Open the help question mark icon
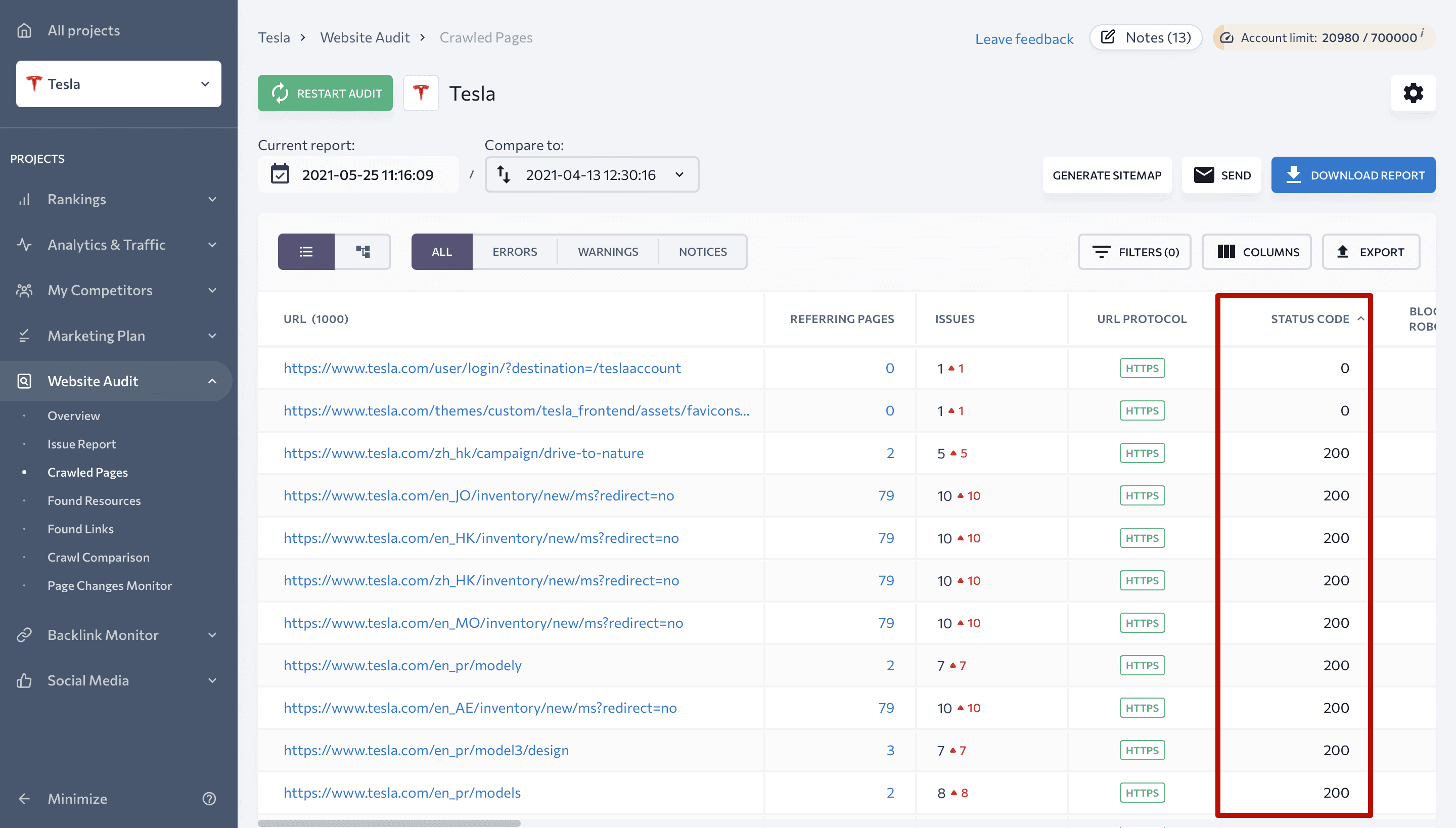Viewport: 1456px width, 828px height. (x=209, y=799)
